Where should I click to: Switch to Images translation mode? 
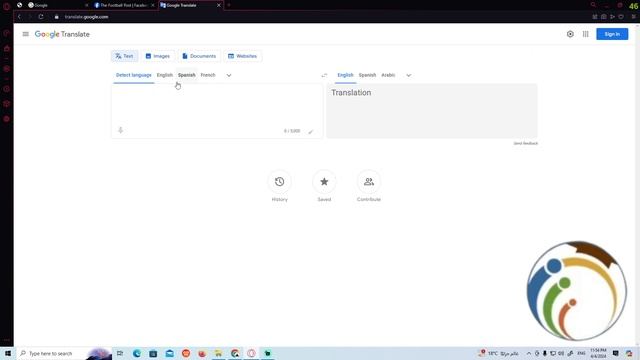point(158,56)
